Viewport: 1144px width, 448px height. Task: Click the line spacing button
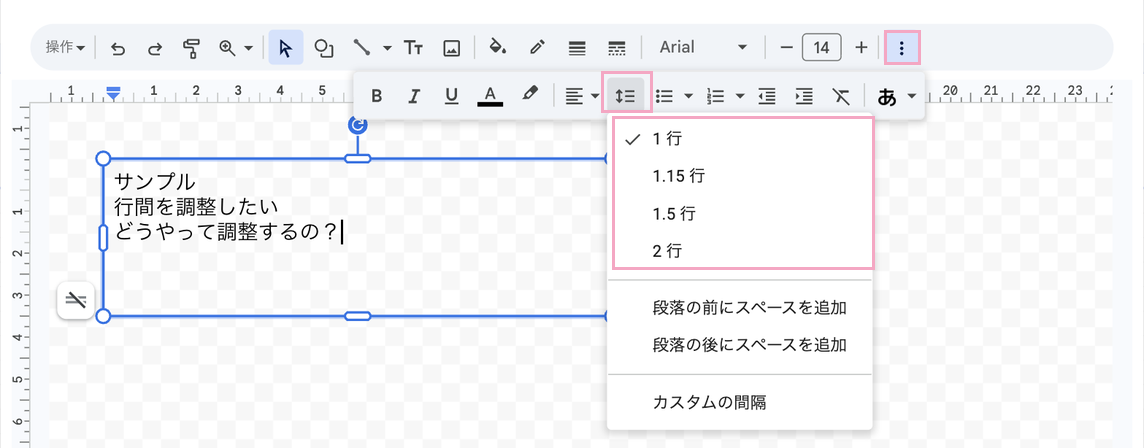pyautogui.click(x=626, y=96)
